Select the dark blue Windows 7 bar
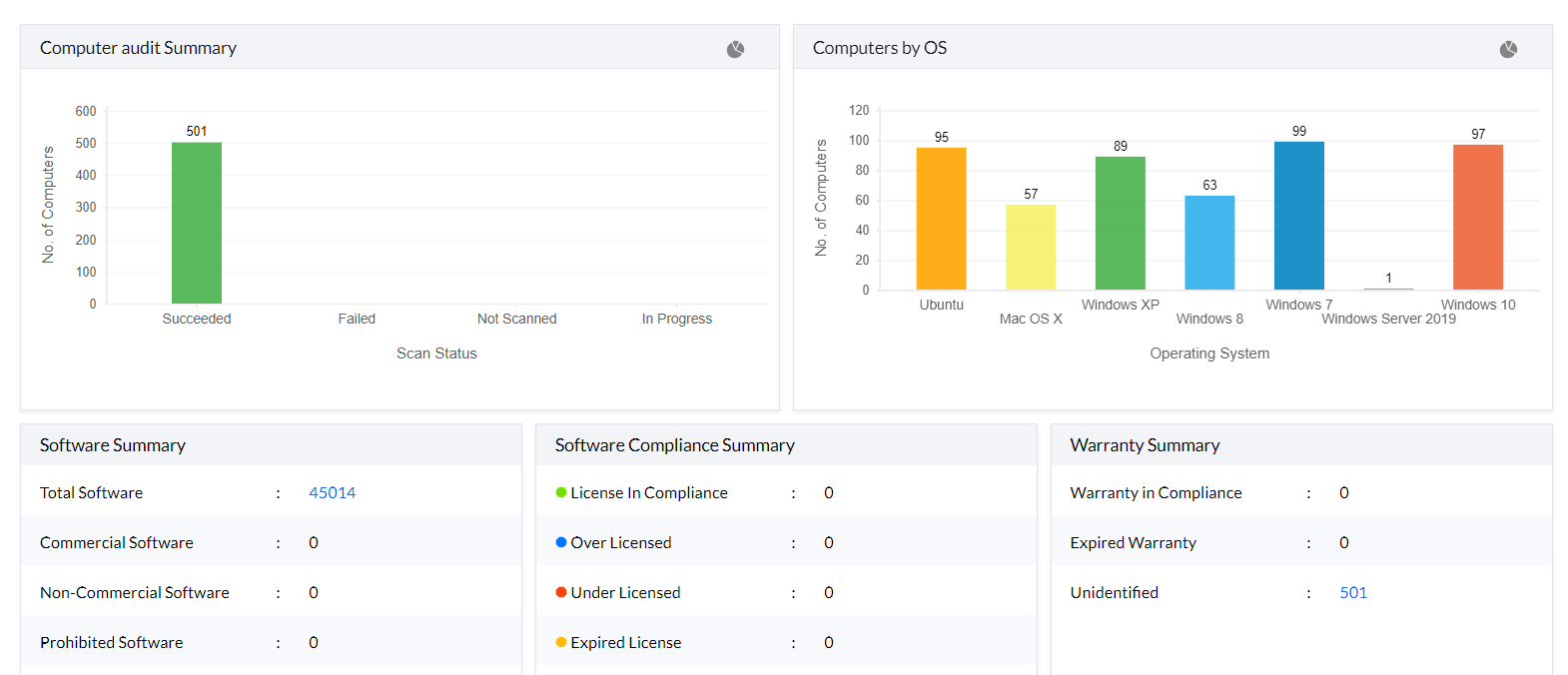This screenshot has width=1568, height=675. (x=1298, y=216)
